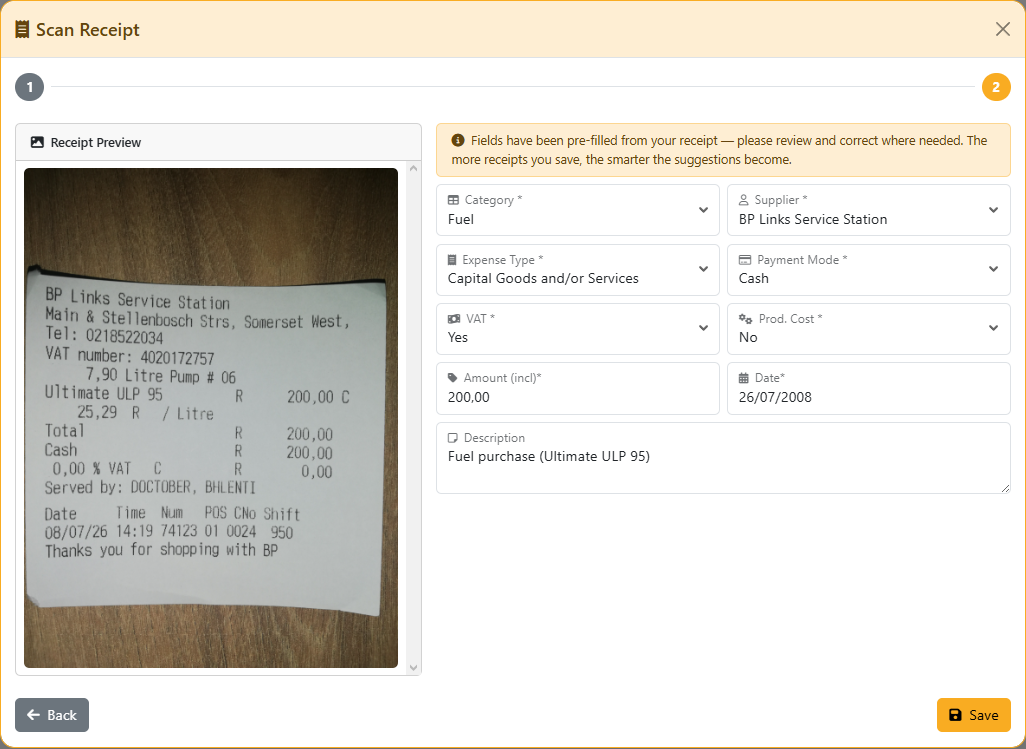Screen dimensions: 1026x749
Task: Open the Supplier dropdown
Action: tap(868, 210)
